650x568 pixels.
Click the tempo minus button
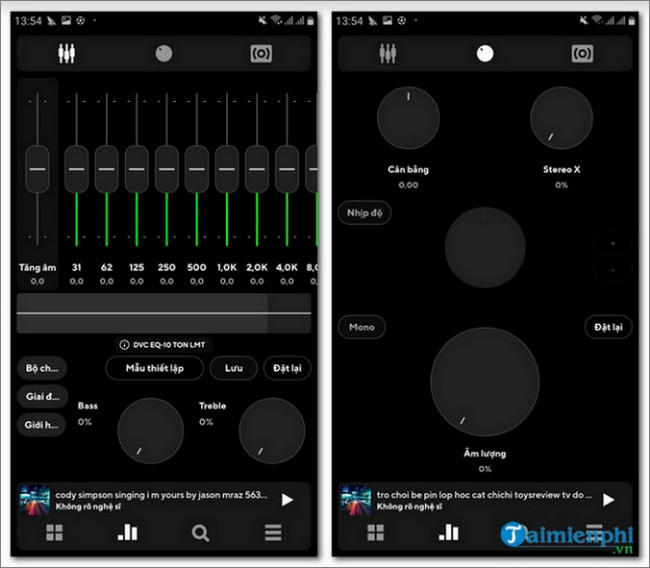tap(613, 270)
